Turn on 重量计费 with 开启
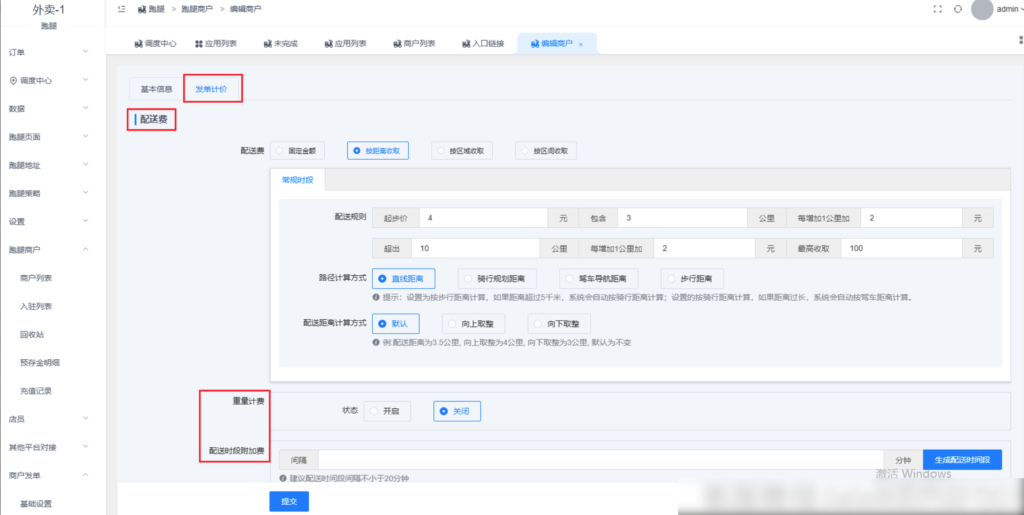 (387, 411)
